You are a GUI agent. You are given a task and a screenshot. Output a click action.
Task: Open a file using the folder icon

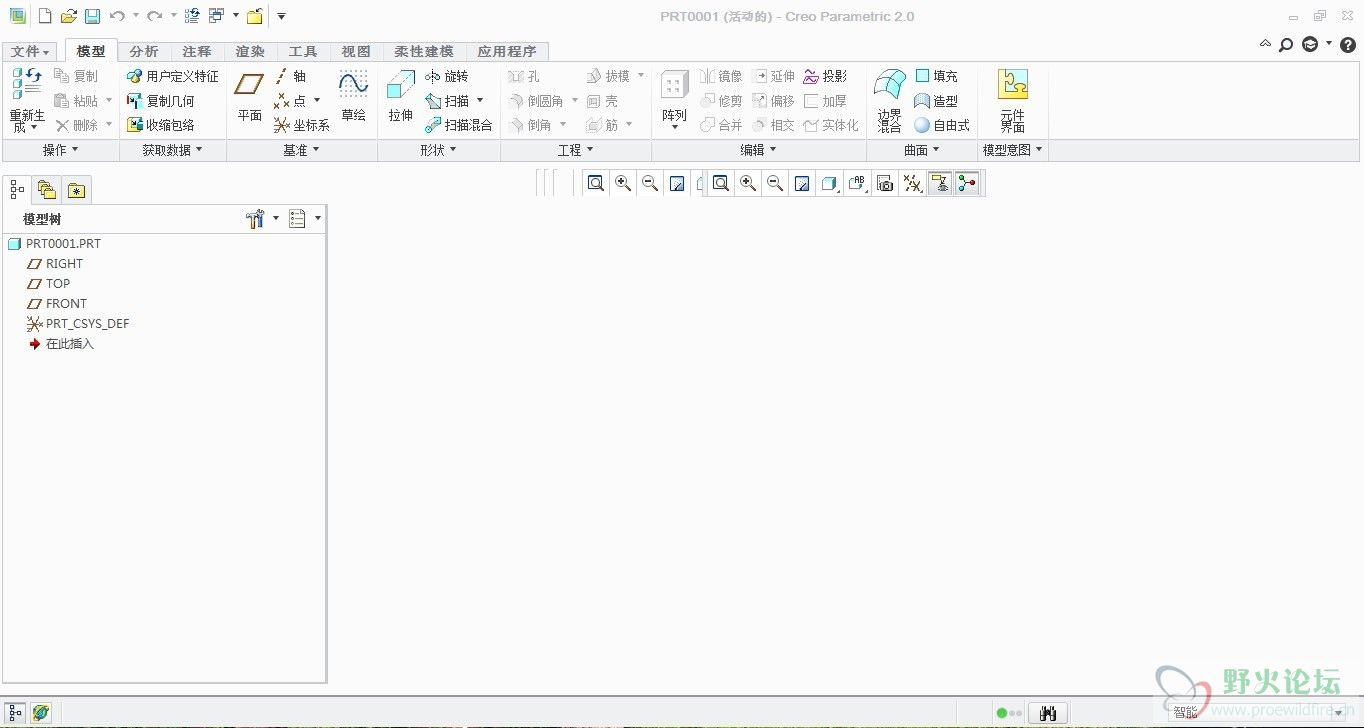tap(68, 16)
